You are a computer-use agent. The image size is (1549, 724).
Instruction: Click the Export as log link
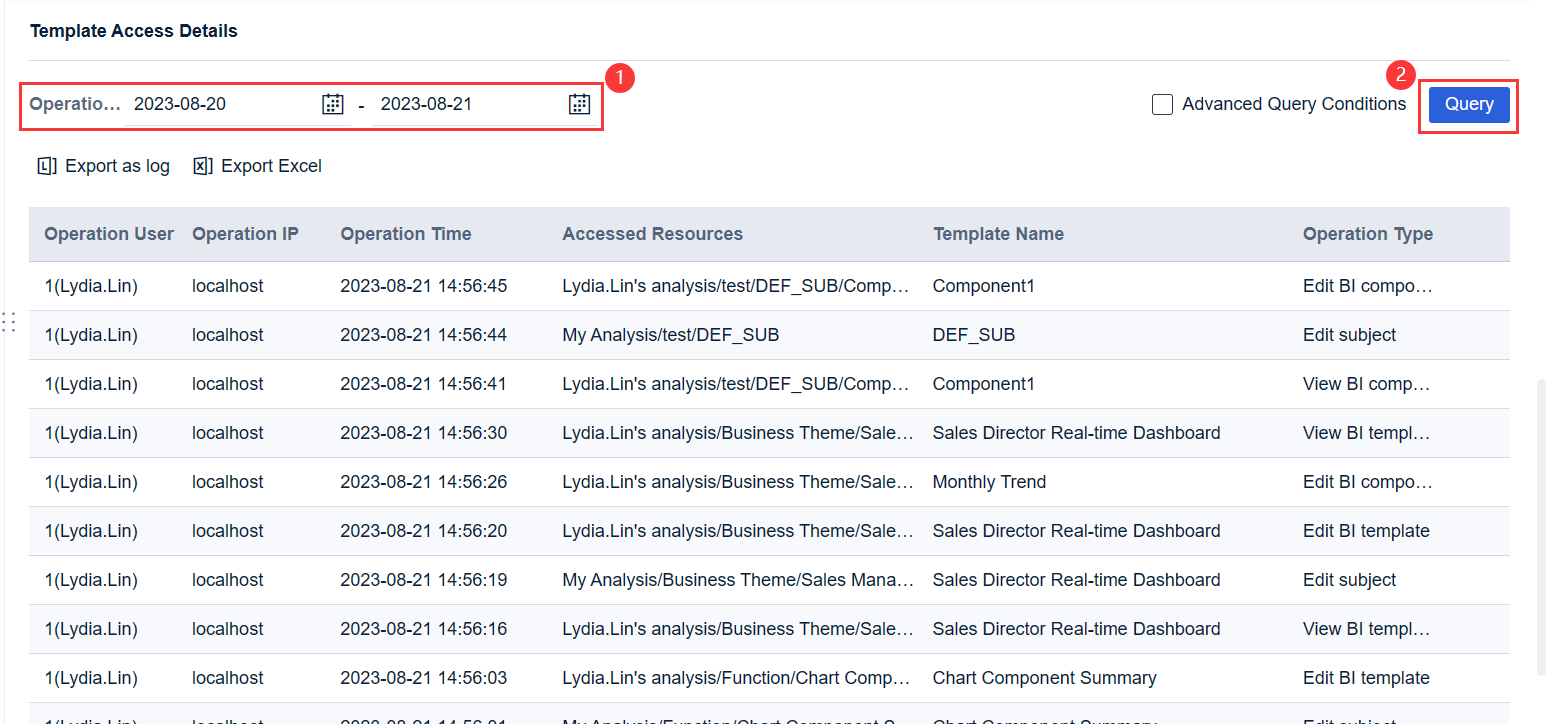coord(115,165)
